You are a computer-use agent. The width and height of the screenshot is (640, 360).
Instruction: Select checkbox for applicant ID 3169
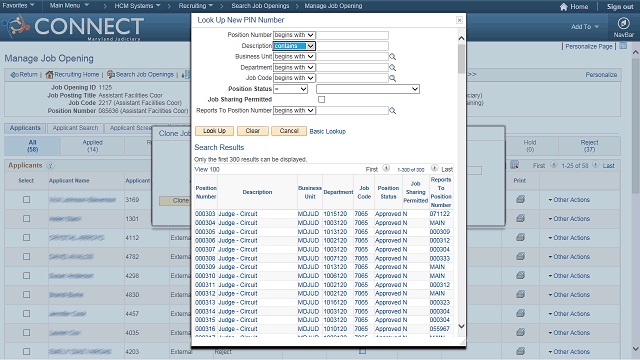[27, 200]
